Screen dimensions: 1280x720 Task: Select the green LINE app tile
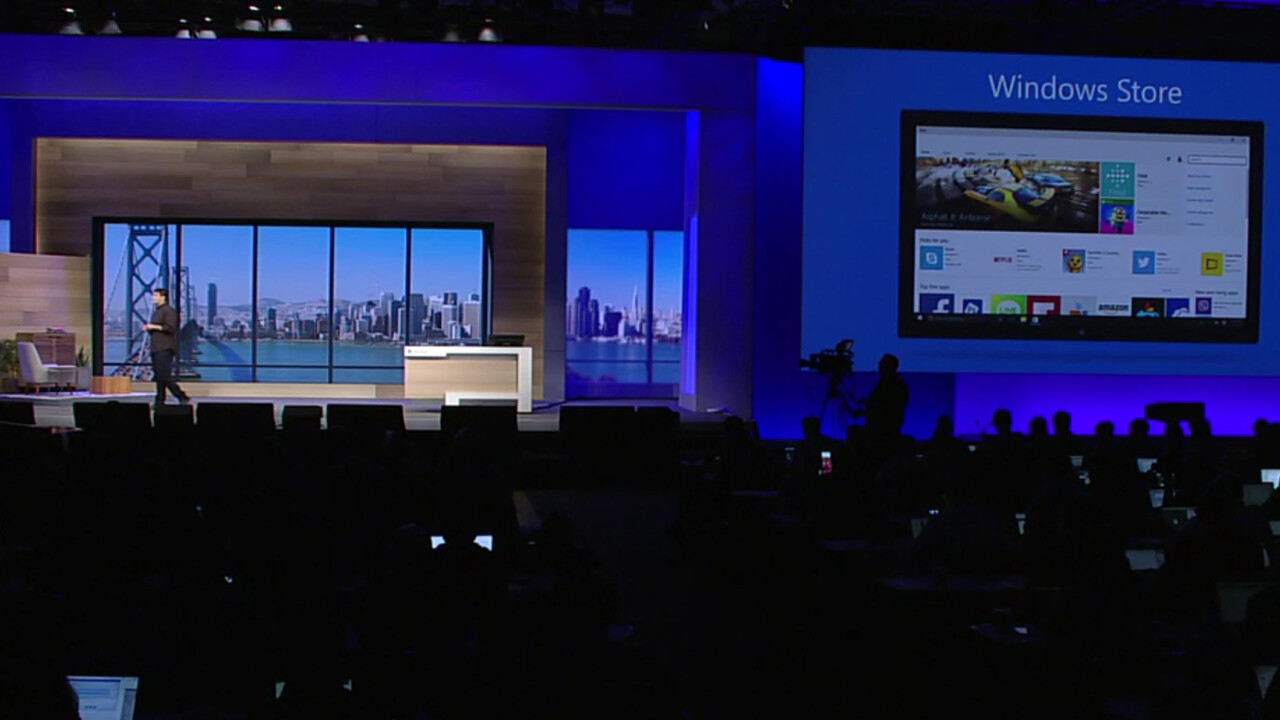coord(1008,305)
